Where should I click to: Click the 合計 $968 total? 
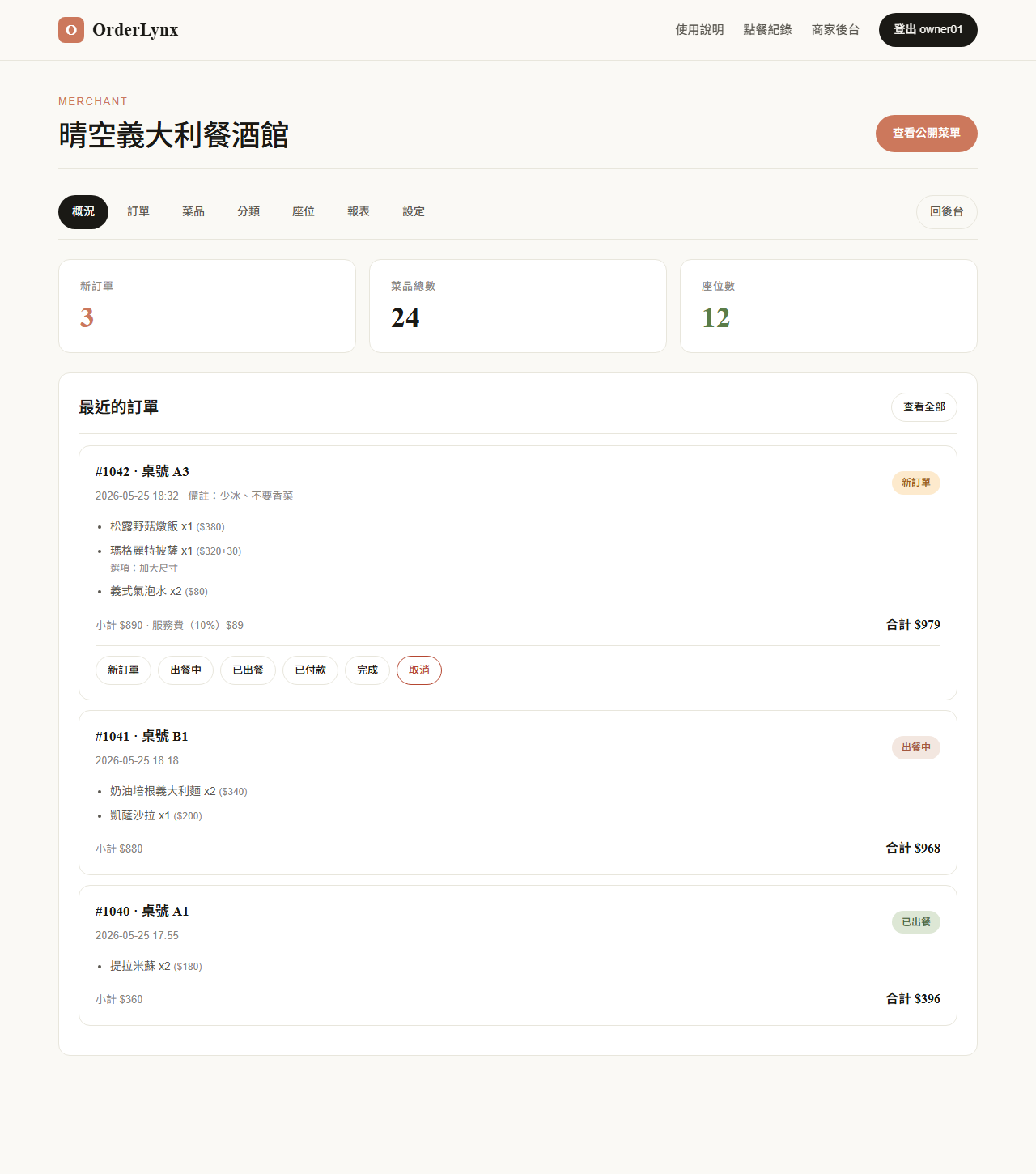[913, 849]
